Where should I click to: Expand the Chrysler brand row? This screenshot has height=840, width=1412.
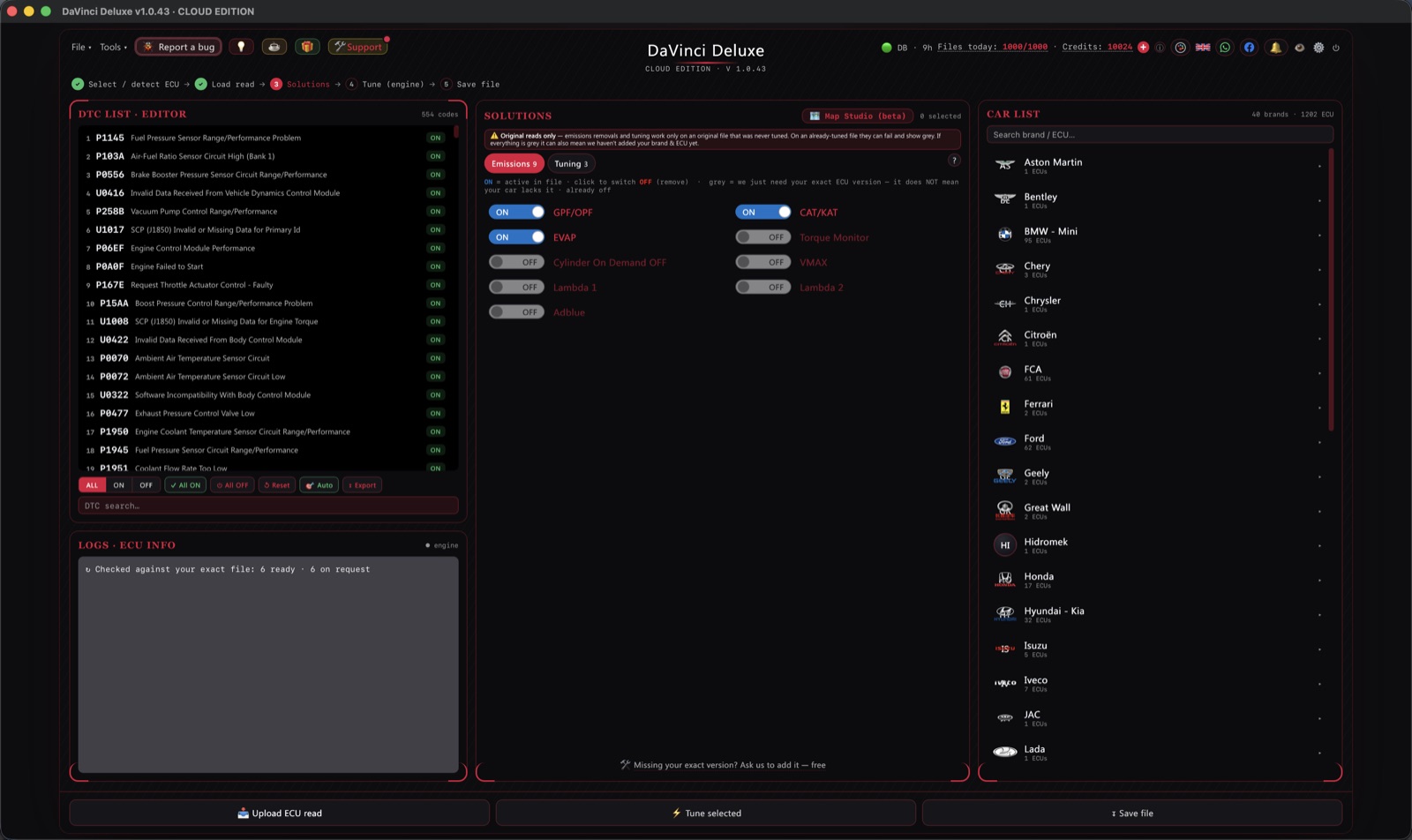coord(1156,304)
